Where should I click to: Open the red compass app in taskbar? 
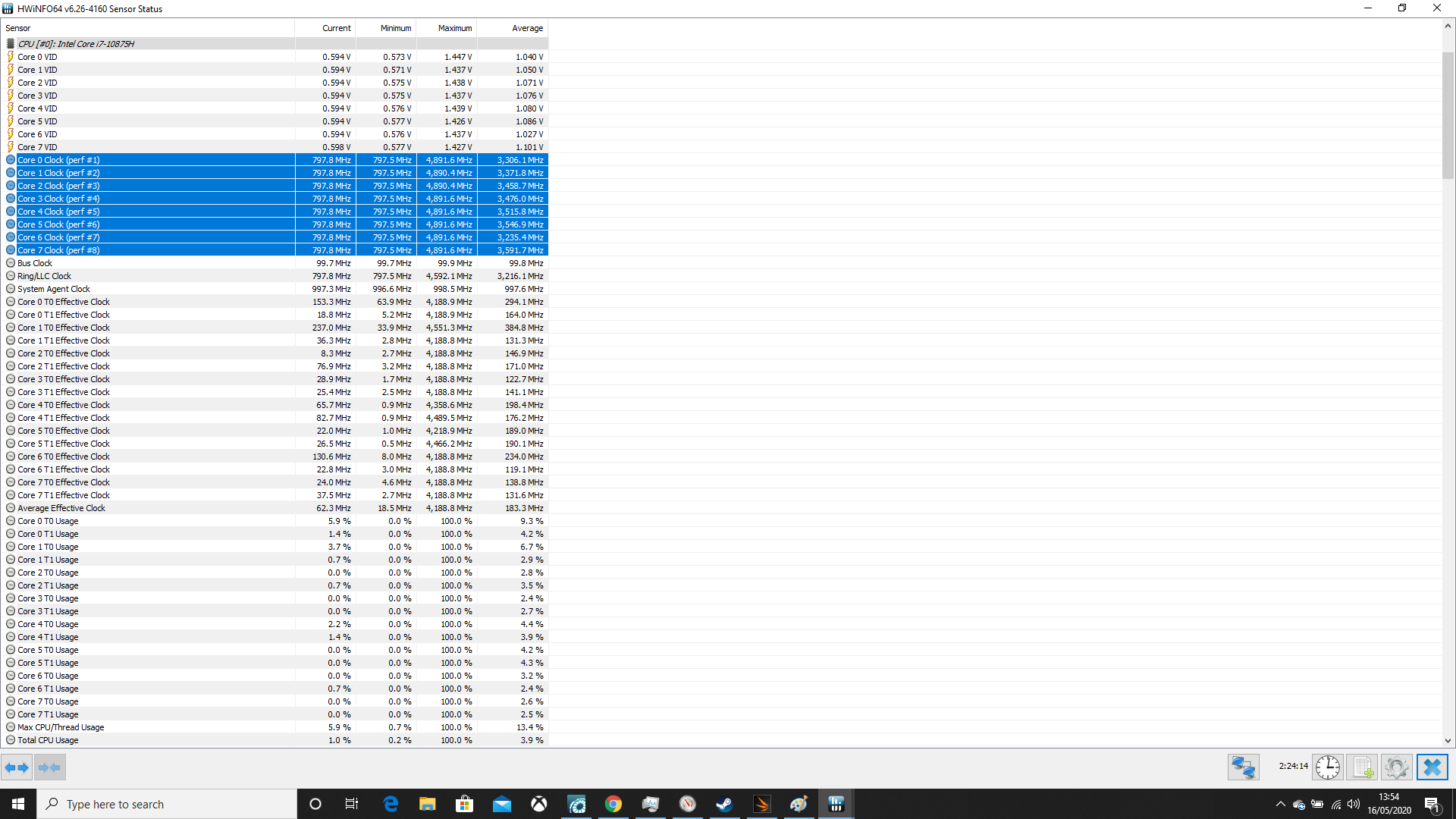click(688, 804)
